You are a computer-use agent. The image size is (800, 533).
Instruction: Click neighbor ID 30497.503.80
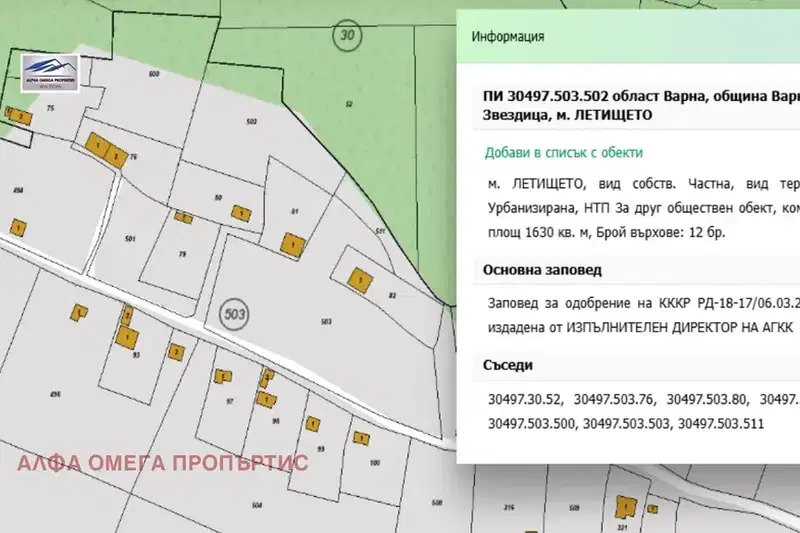pyautogui.click(x=707, y=399)
